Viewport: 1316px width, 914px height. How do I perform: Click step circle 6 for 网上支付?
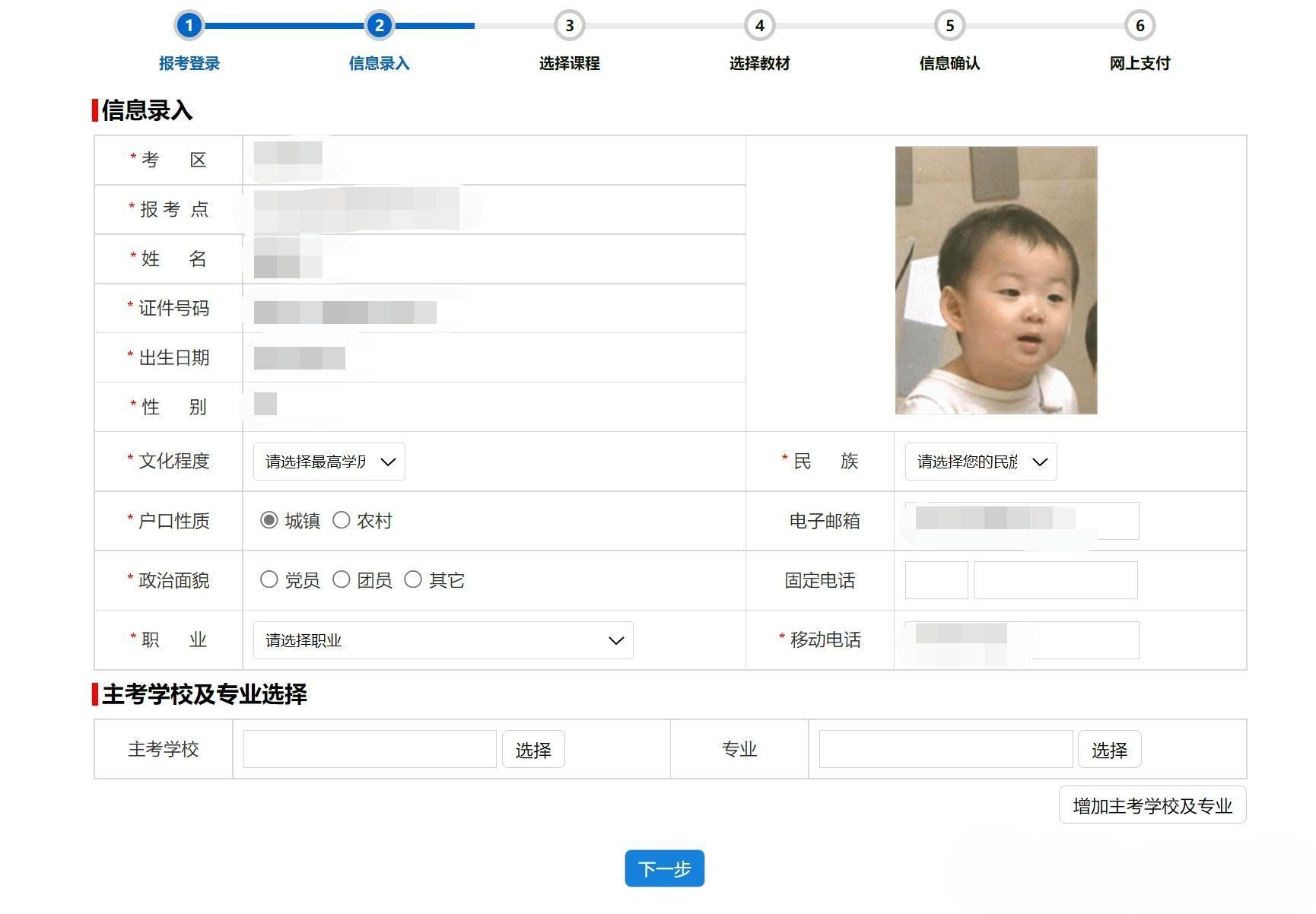[1139, 25]
